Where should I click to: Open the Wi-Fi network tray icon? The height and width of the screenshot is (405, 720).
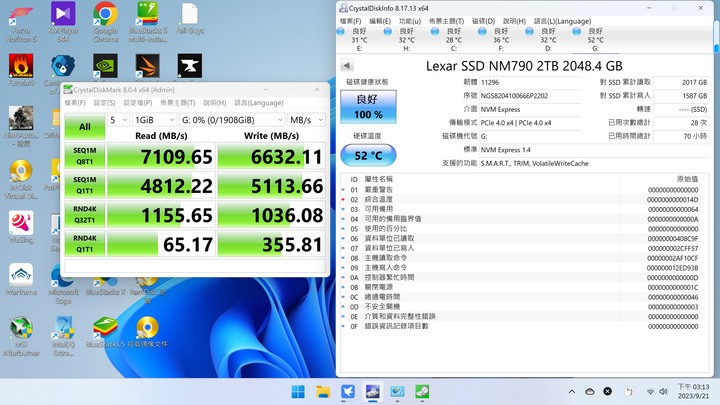650,392
